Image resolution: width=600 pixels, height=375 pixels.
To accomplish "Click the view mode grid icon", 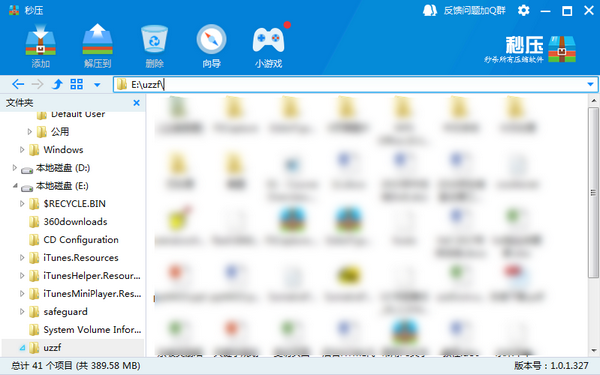I will pyautogui.click(x=77, y=84).
